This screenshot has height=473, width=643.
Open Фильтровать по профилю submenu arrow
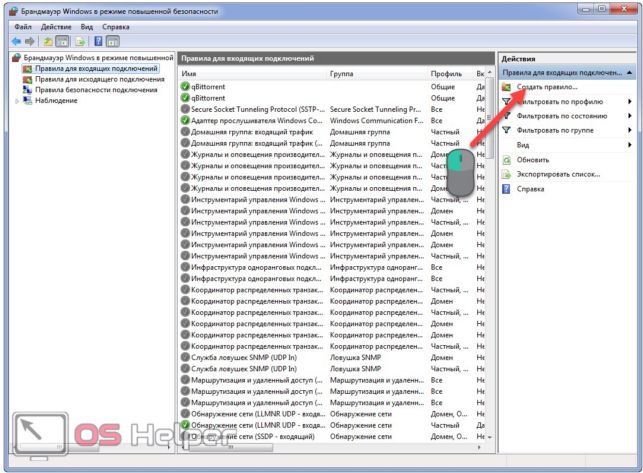click(x=629, y=102)
